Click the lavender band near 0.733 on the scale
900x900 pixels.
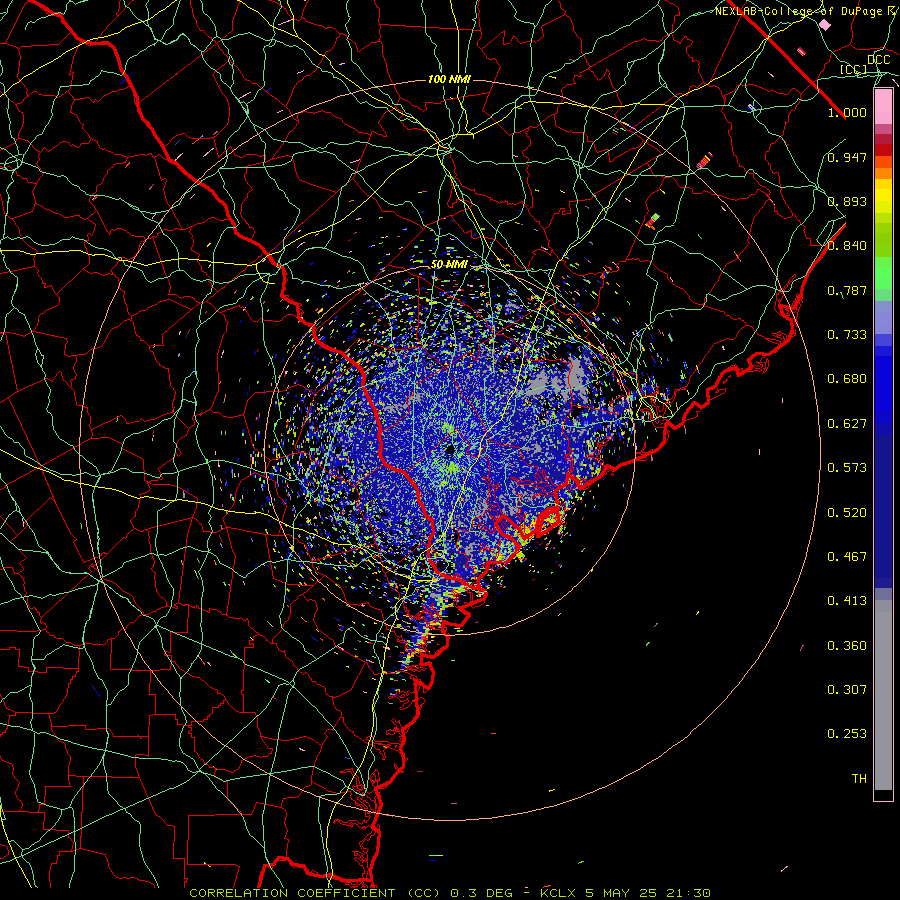tap(883, 318)
